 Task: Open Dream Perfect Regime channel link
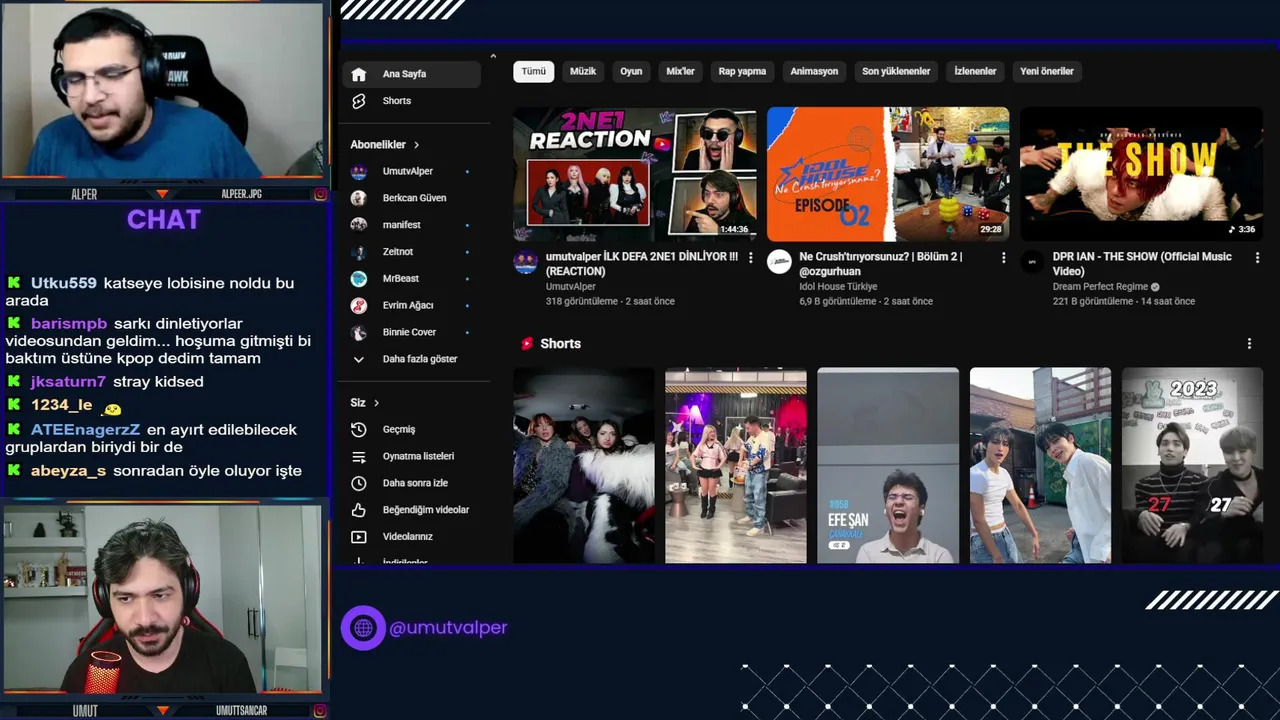pos(1101,287)
